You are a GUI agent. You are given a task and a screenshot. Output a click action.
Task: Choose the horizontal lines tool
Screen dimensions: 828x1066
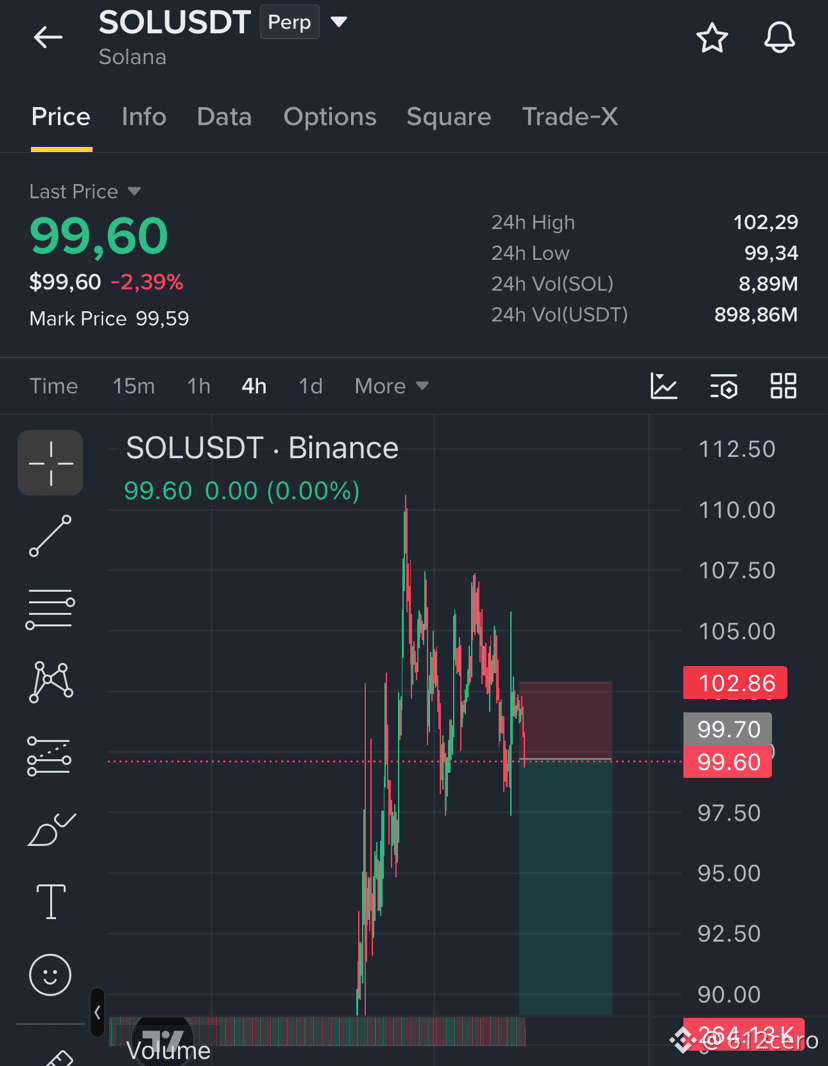pyautogui.click(x=50, y=608)
